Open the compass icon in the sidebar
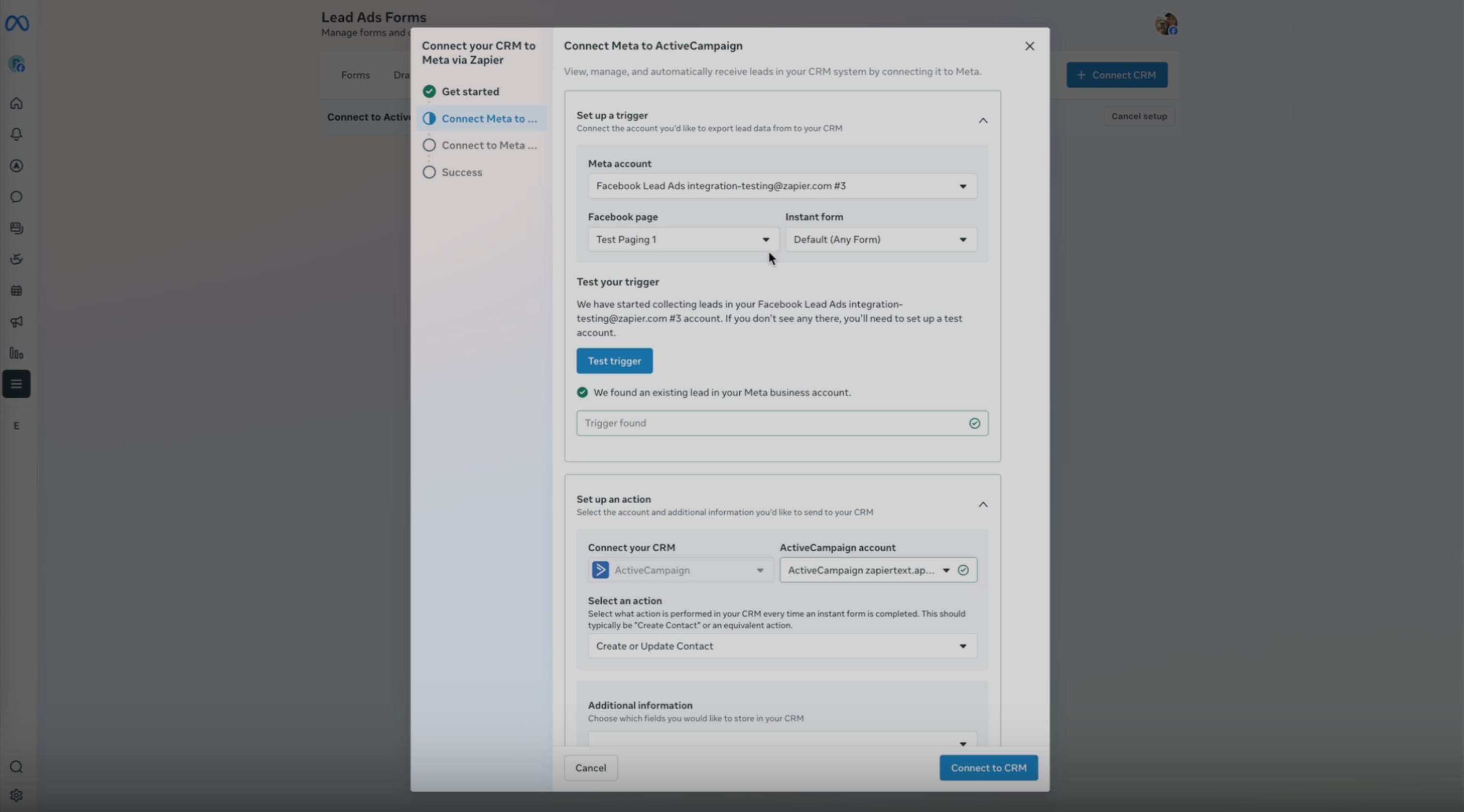Screen dimensions: 1464x812 (x=16, y=166)
